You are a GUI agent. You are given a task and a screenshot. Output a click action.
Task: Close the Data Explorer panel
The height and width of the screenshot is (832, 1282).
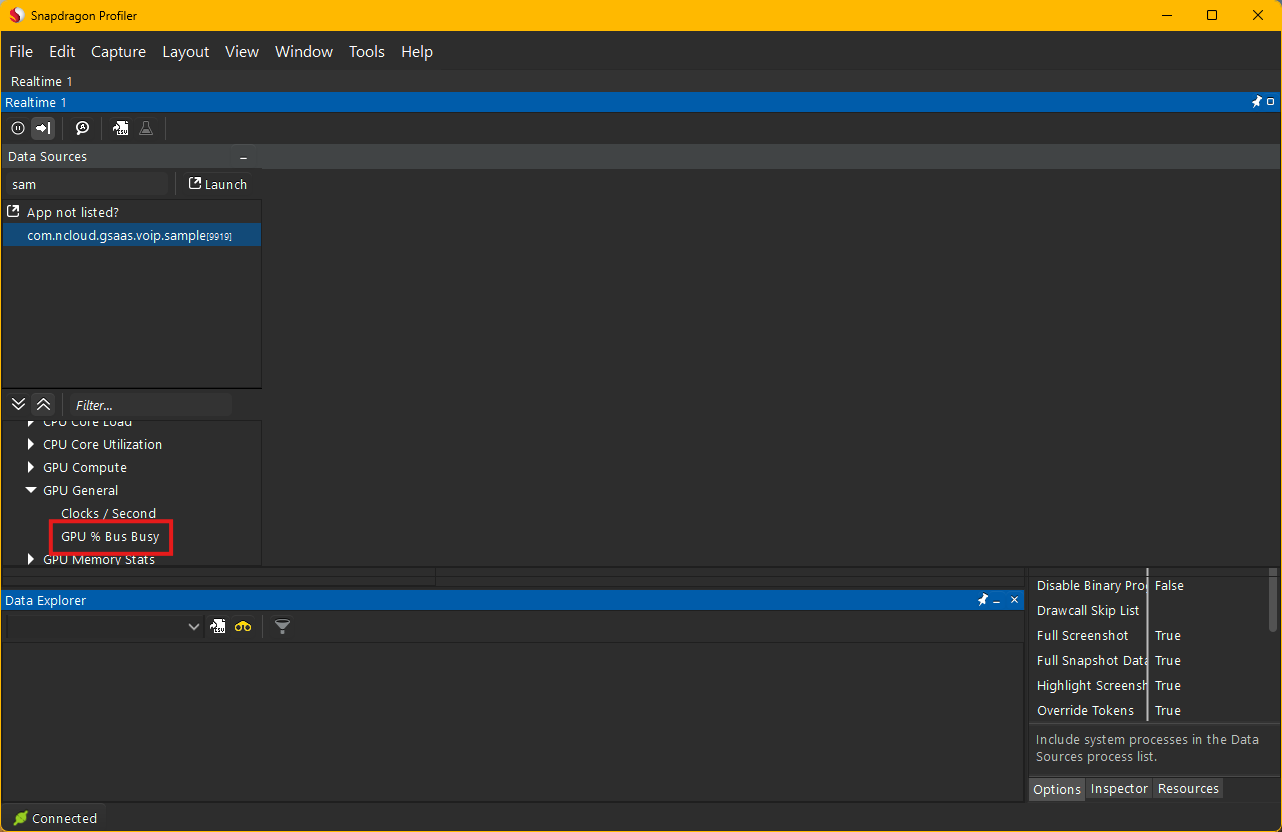[1014, 600]
